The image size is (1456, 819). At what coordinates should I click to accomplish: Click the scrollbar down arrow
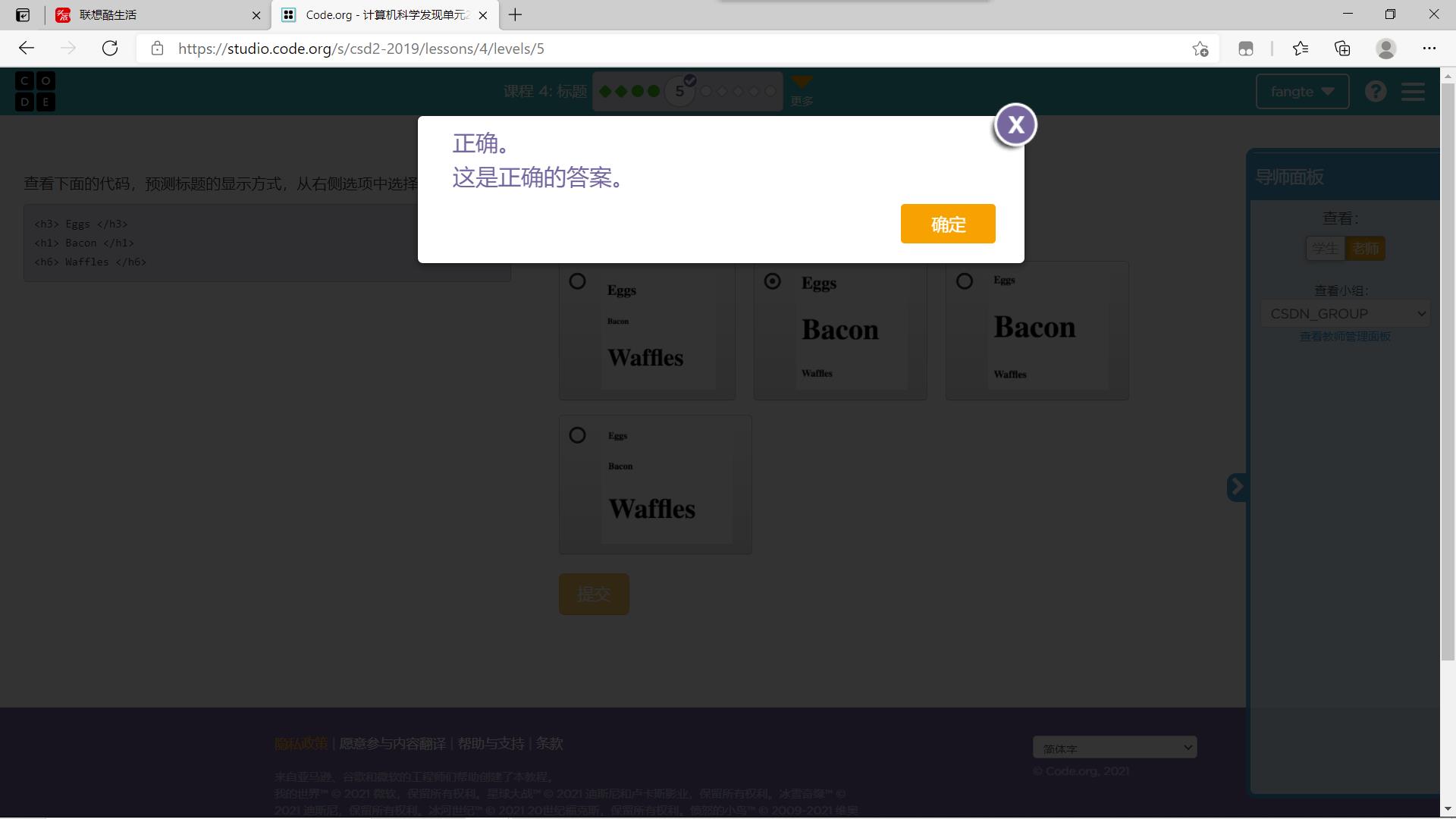1448,808
